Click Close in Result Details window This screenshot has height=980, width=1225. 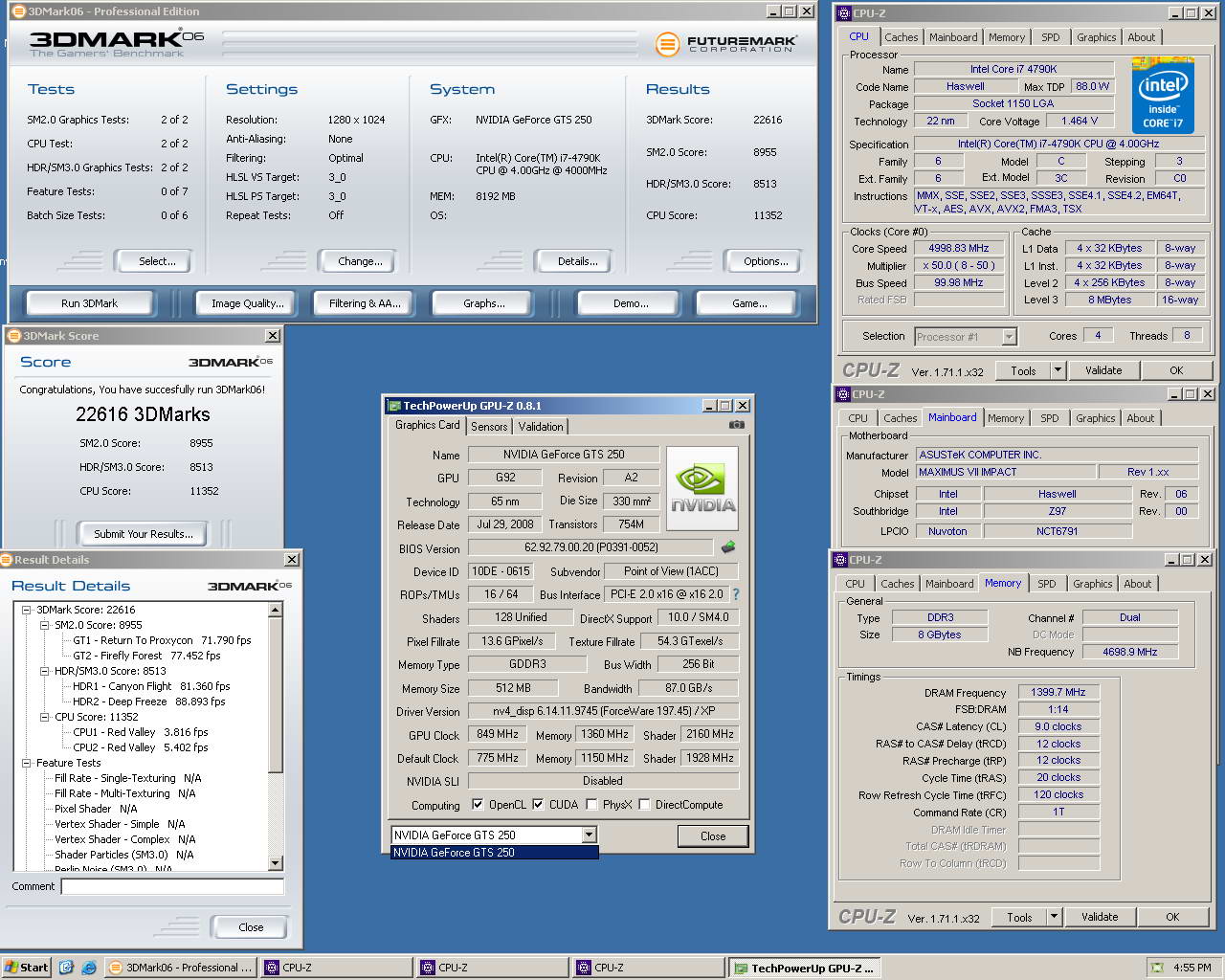click(251, 927)
